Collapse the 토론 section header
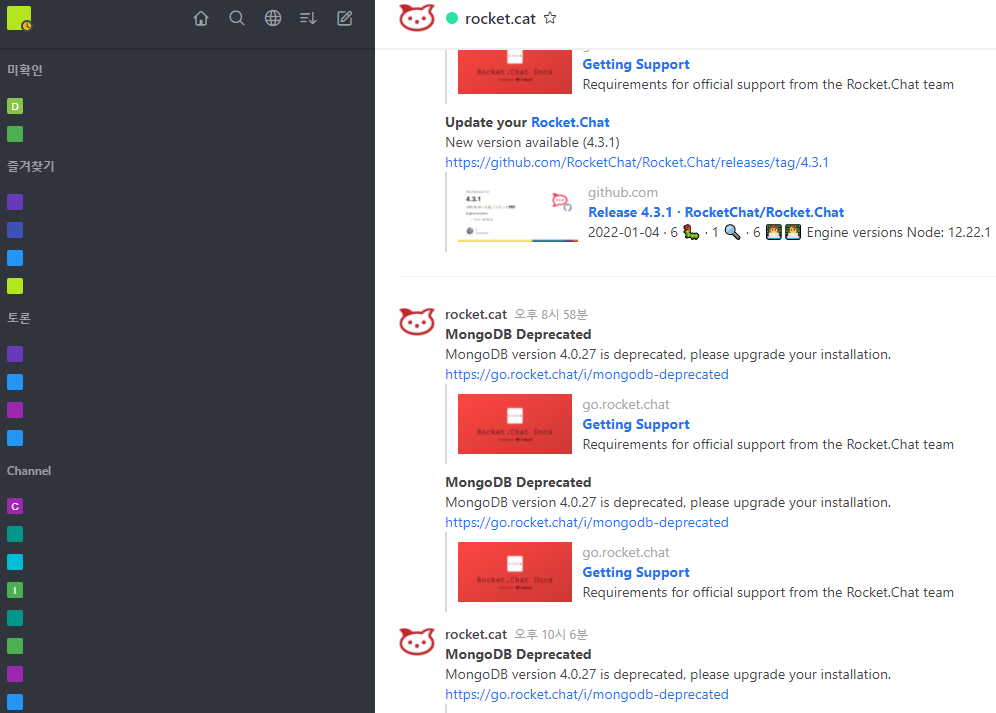Viewport: 996px width, 713px height. tap(19, 318)
